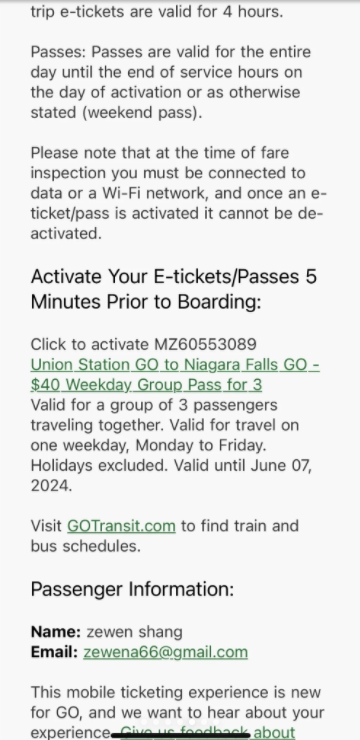Tap the zewena66@gmail.com email address
Screen dimensions: 360x740
tap(165, 652)
